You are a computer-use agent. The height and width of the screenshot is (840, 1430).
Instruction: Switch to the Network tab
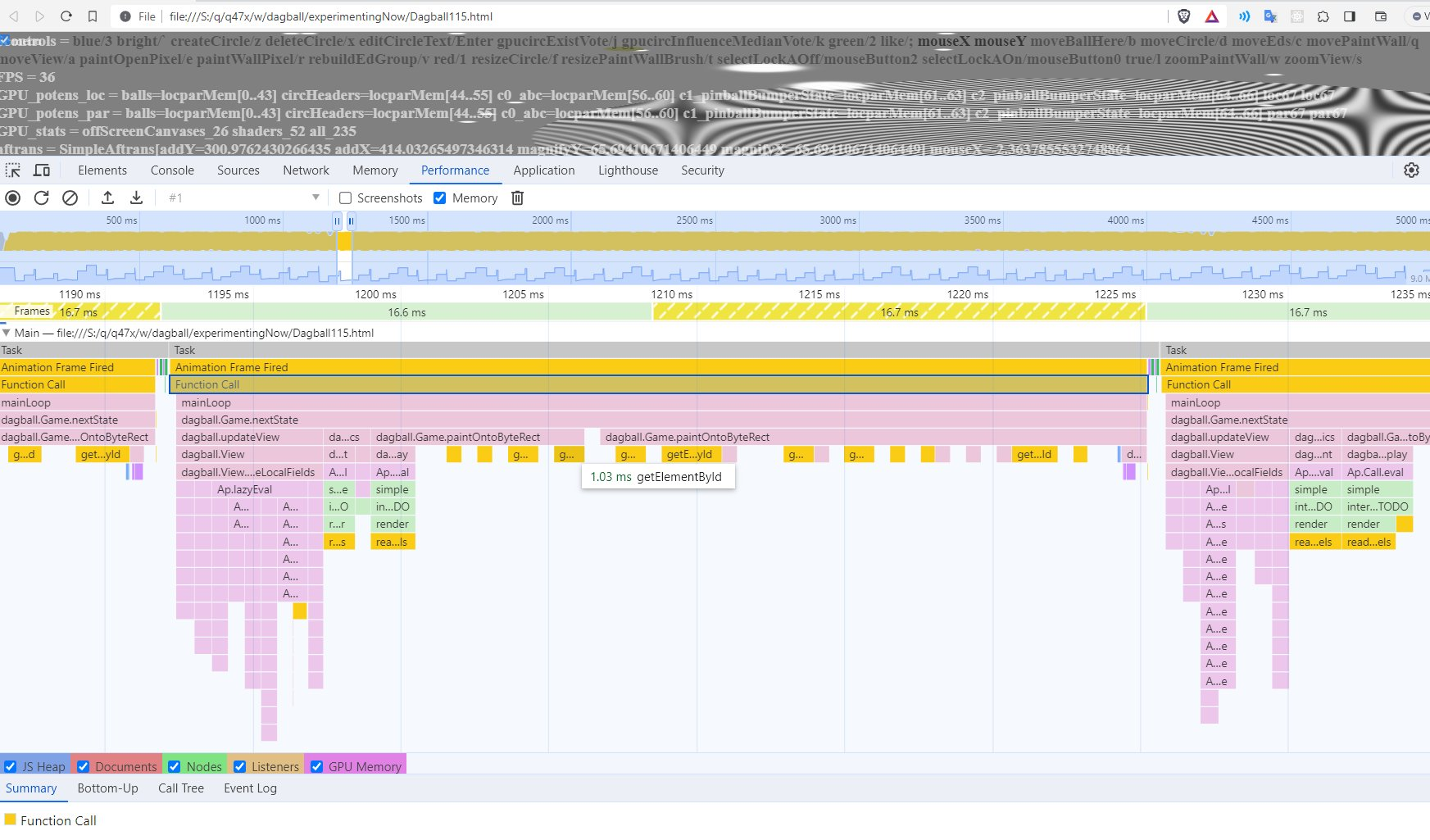306,170
